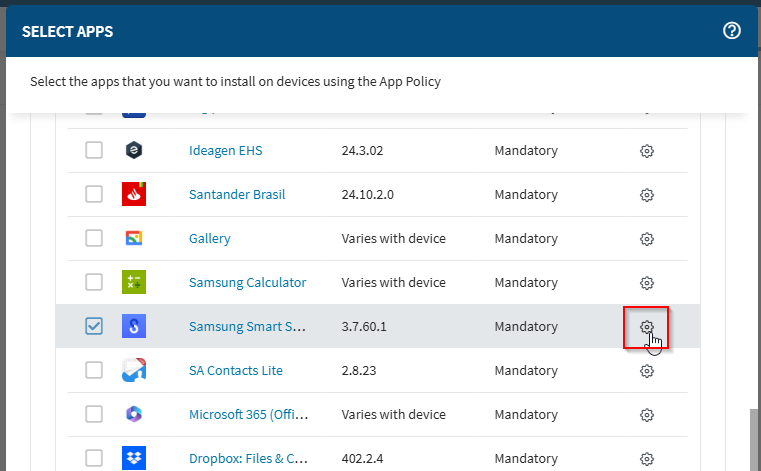761x471 pixels.
Task: Check the Gallery checkbox
Action: 94,238
